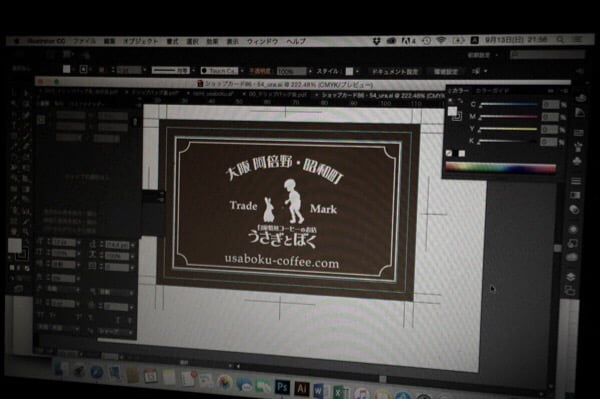This screenshot has height=399, width=600.
Task: Toggle constrain proportions link in Transform panel
Action: pyautogui.click(x=135, y=122)
